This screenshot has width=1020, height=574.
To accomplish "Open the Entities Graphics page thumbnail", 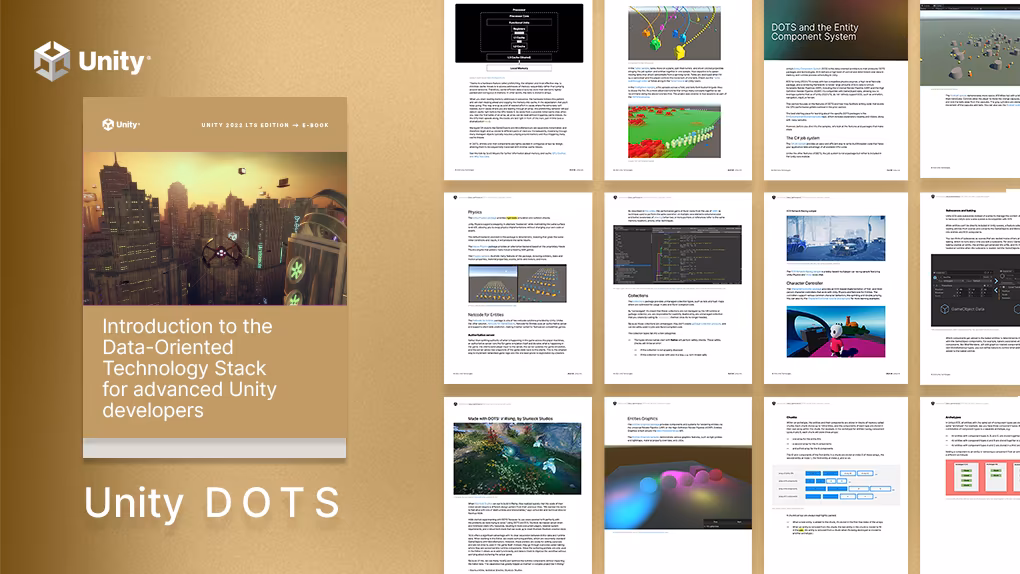I will (x=678, y=485).
